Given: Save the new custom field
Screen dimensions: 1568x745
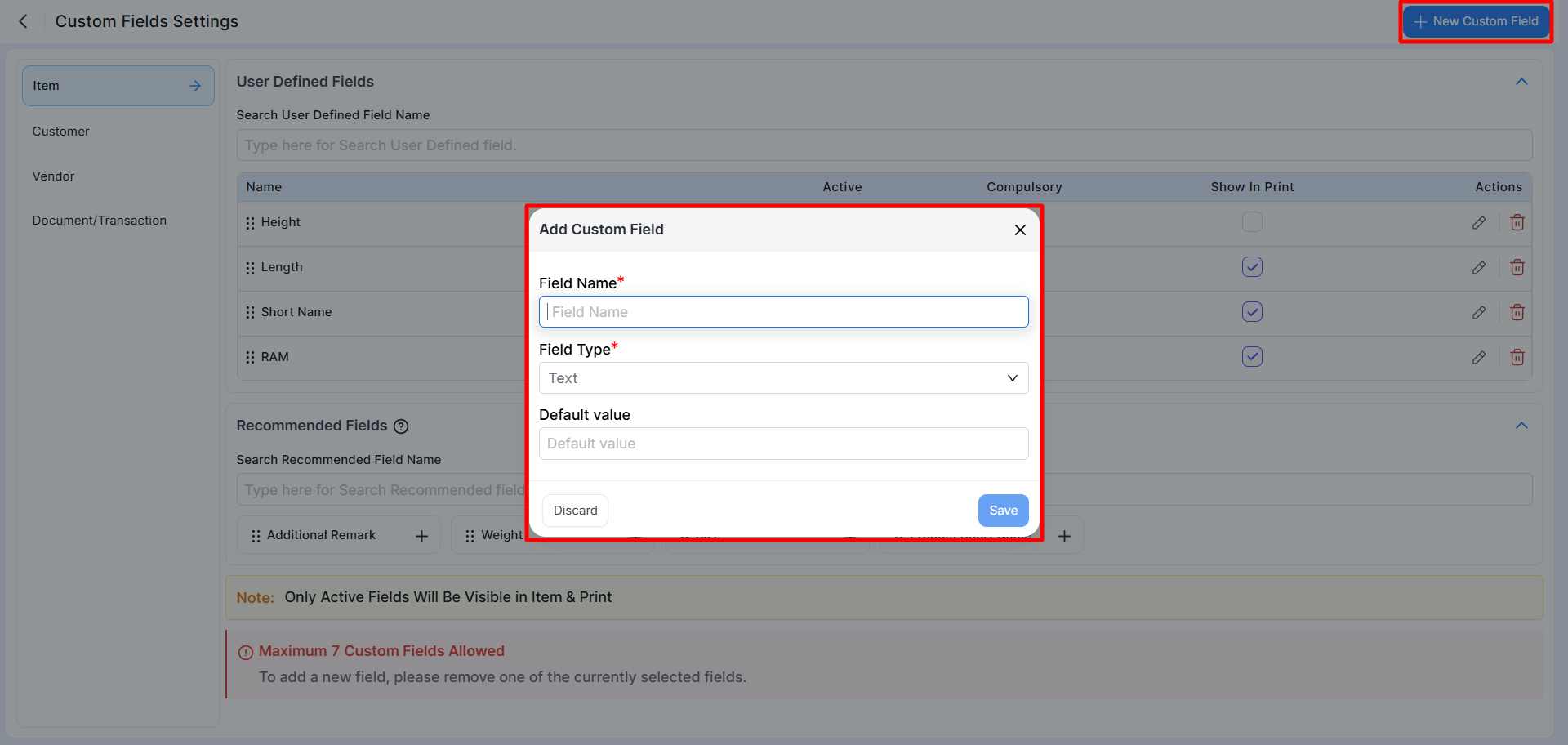Looking at the screenshot, I should [x=1003, y=511].
